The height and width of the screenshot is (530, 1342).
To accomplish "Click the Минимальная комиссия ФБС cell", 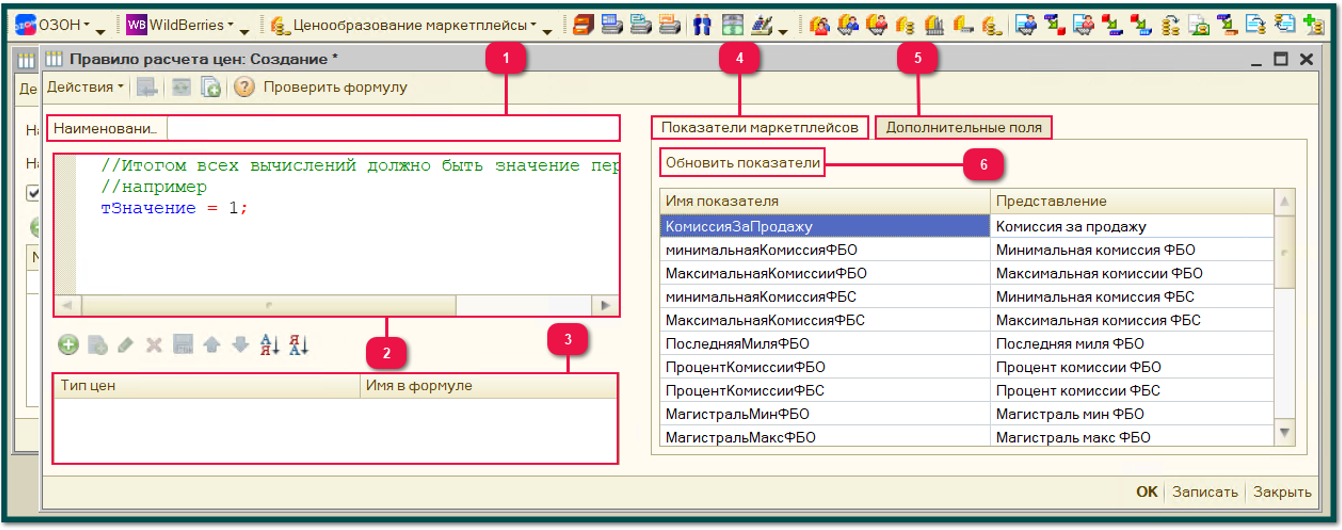I will point(1133,297).
